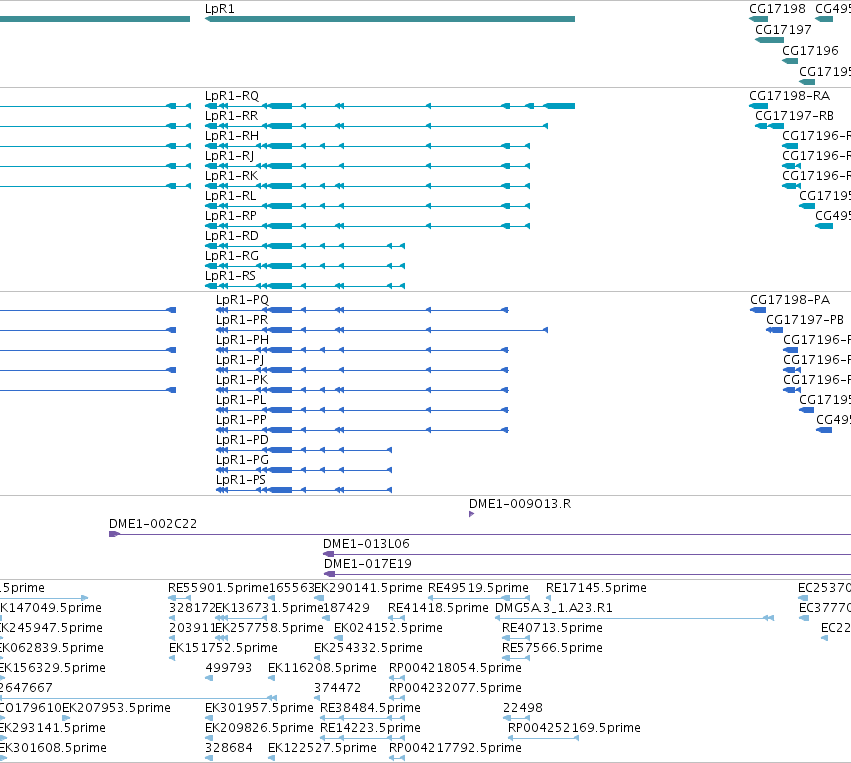Open transcript LpR1-RS

230,276
